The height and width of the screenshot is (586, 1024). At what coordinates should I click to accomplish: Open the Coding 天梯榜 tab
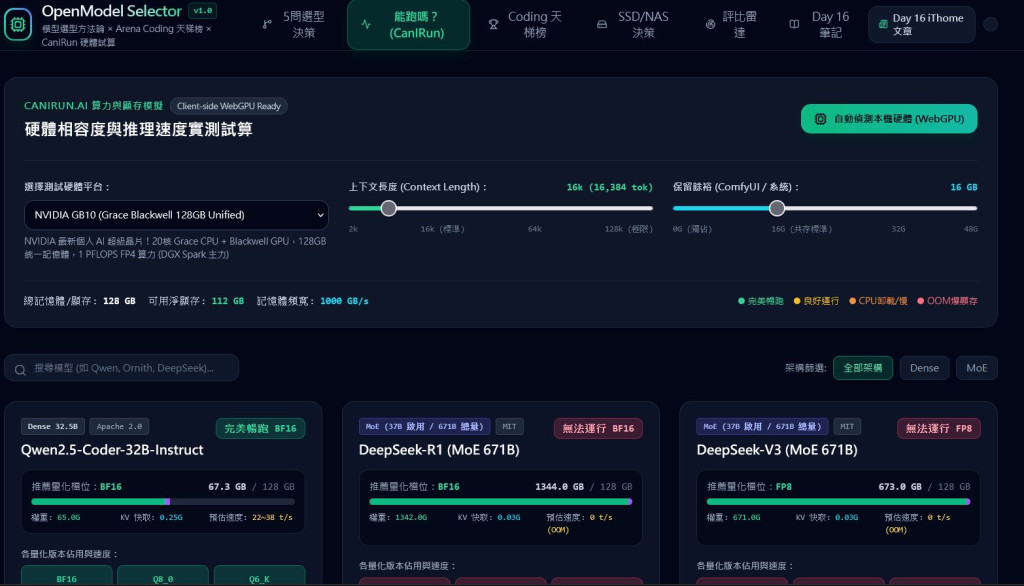coord(526,25)
